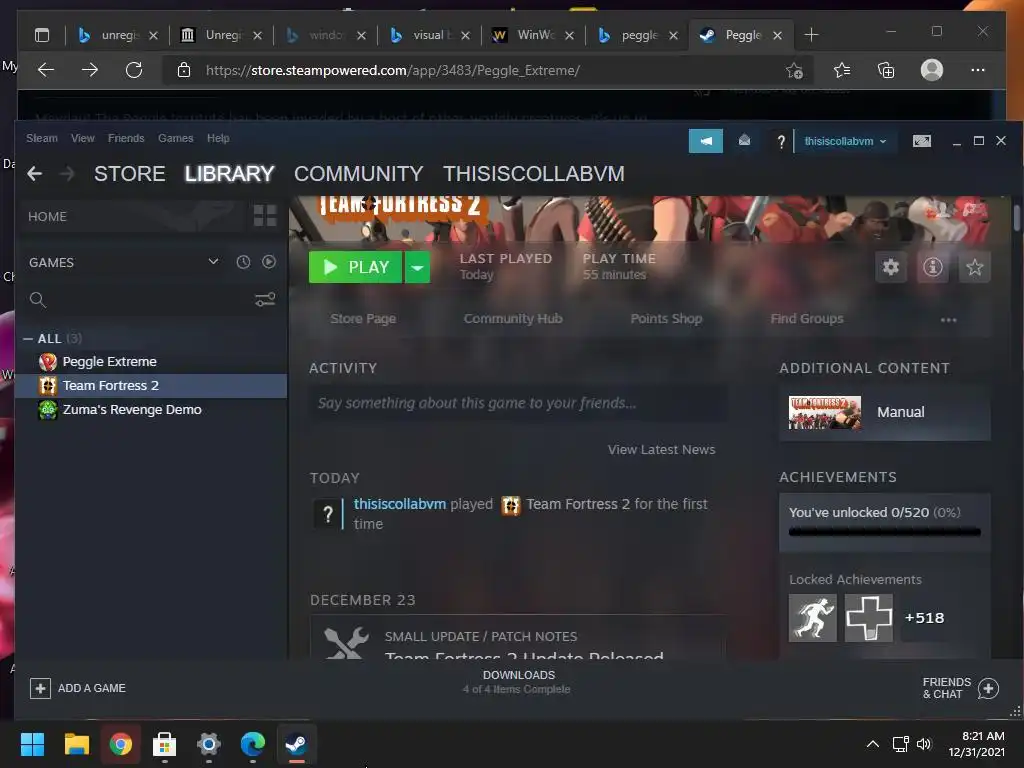The height and width of the screenshot is (768, 1024).
Task: Open the Store Page link
Action: (363, 319)
